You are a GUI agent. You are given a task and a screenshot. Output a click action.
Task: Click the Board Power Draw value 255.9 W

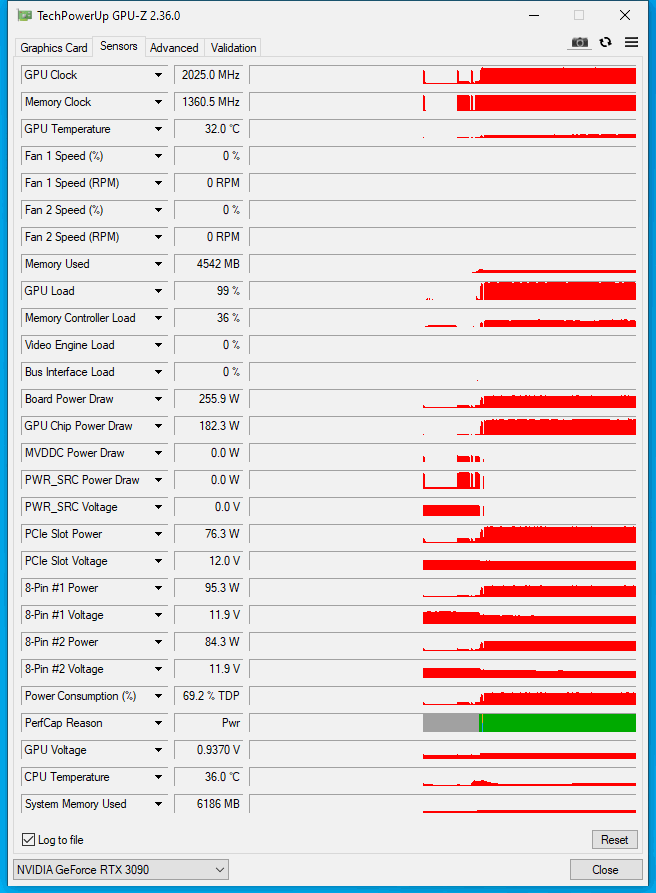[209, 399]
